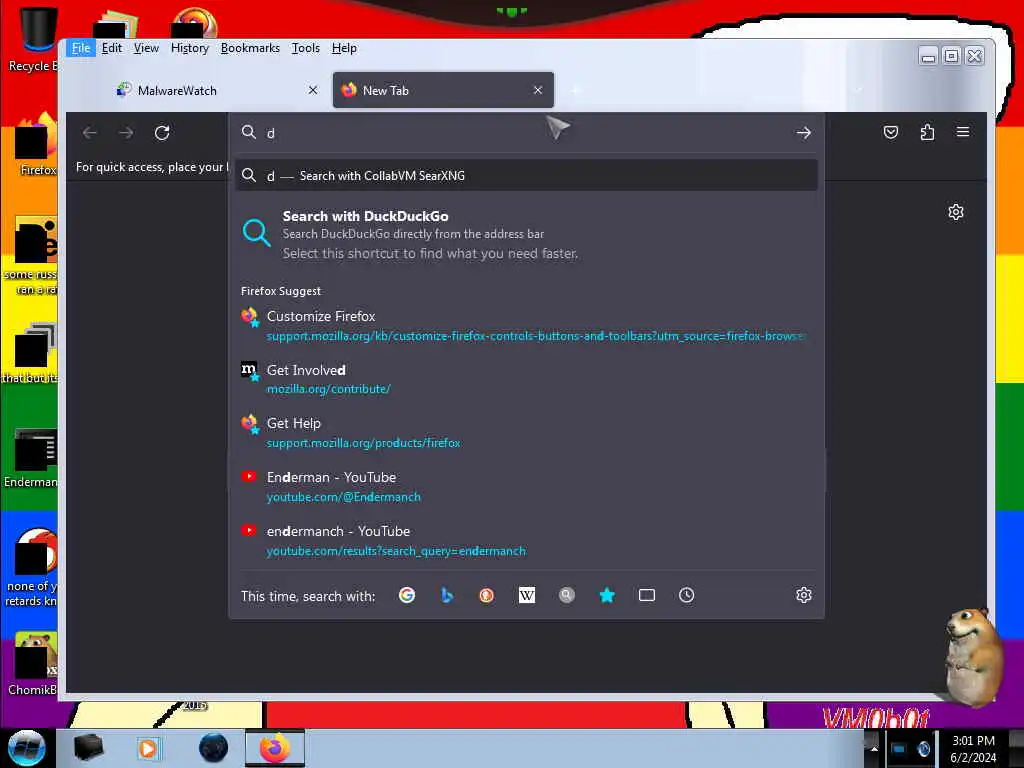Click the Back navigation arrow
The height and width of the screenshot is (768, 1024).
pos(90,133)
